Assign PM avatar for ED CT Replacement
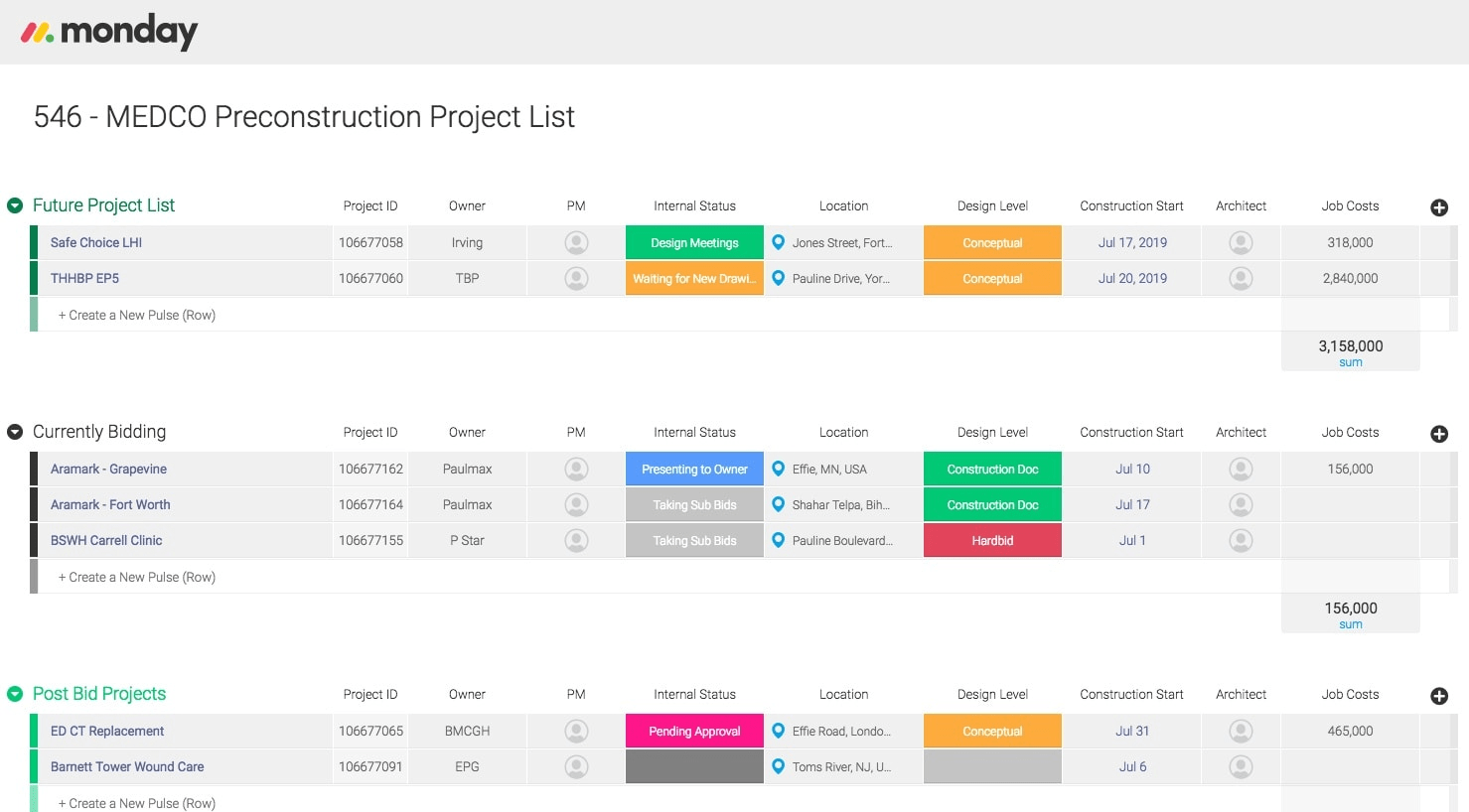 576,731
